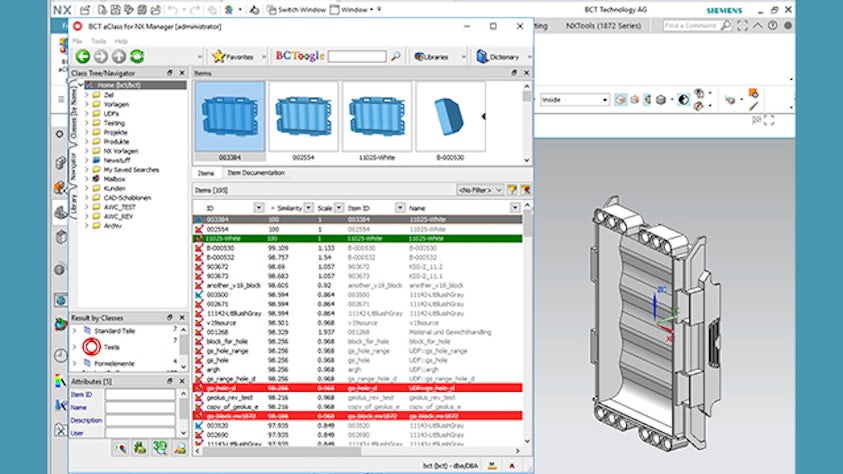The height and width of the screenshot is (474, 843).
Task: Open the Inside selection dropdown in NX
Action: point(575,100)
